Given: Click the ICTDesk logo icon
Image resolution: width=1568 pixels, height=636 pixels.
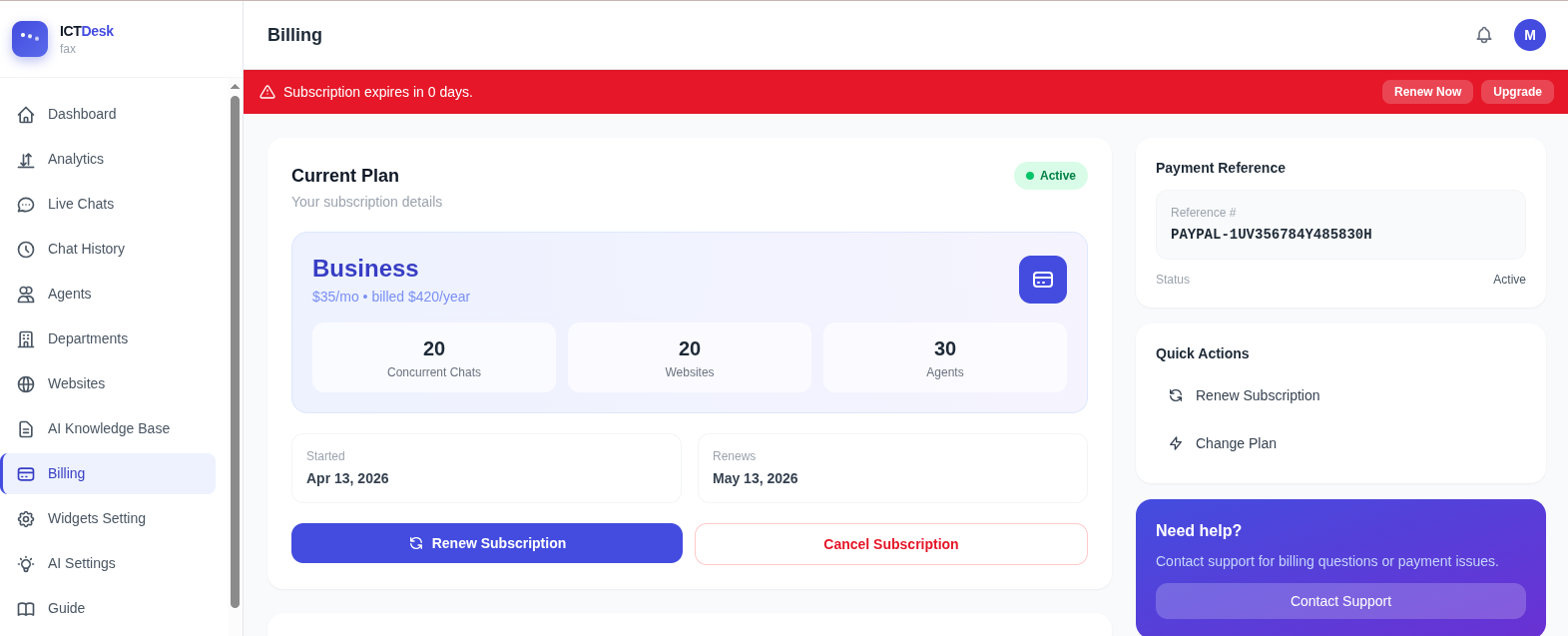Looking at the screenshot, I should click(30, 39).
